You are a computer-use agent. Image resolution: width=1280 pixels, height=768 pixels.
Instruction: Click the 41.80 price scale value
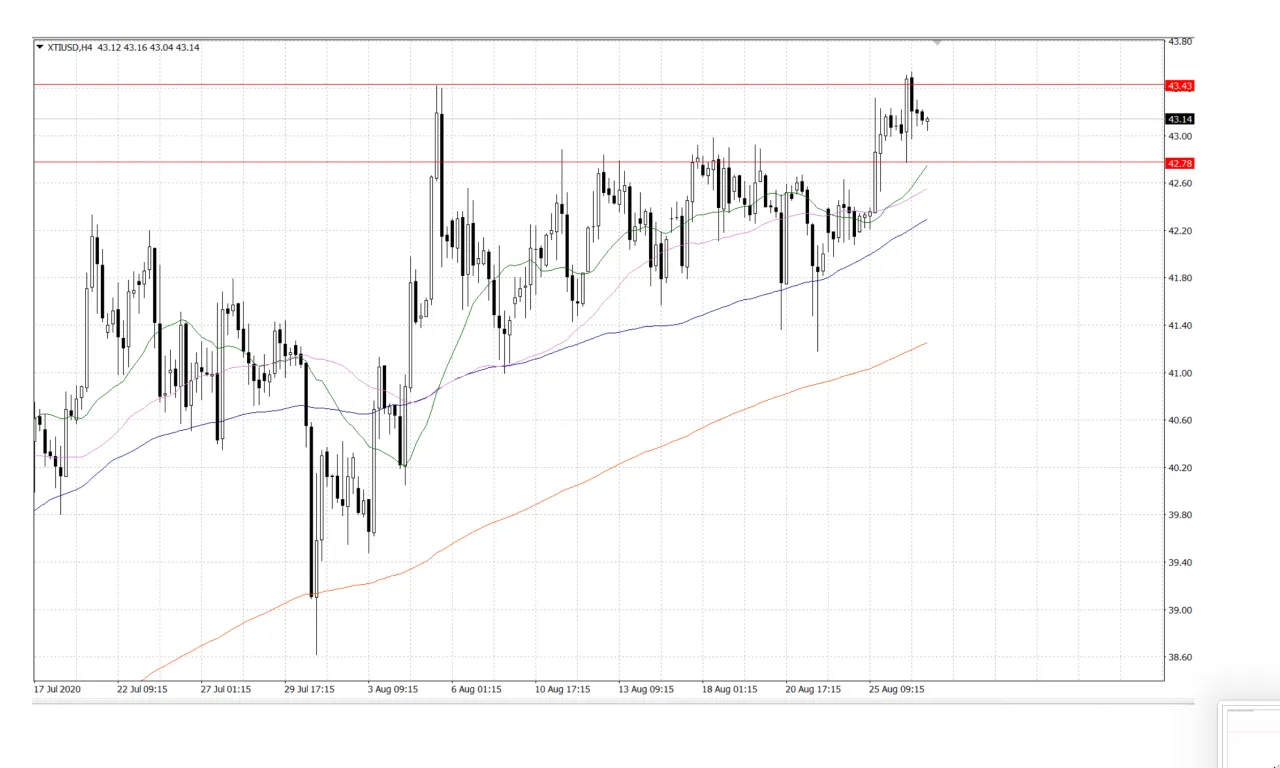(1180, 279)
